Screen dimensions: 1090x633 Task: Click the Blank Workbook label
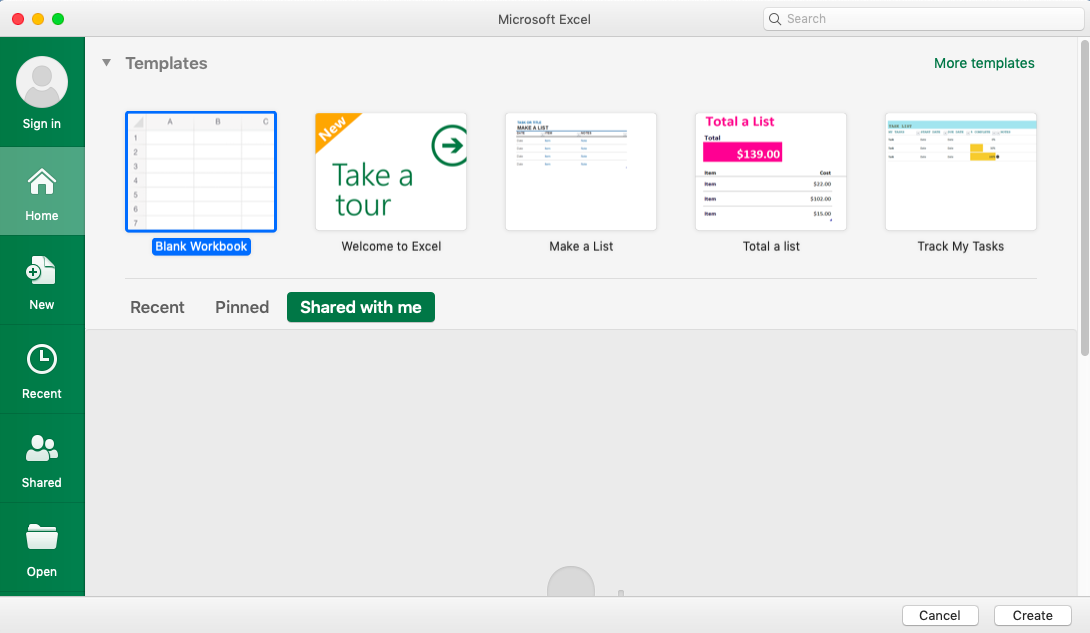coord(201,247)
